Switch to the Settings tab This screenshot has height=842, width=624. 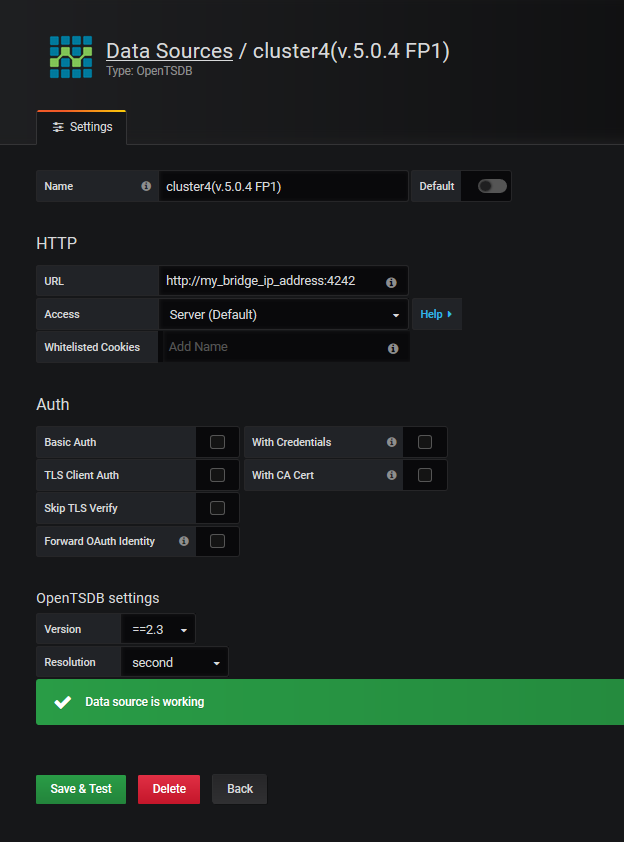pyautogui.click(x=82, y=127)
